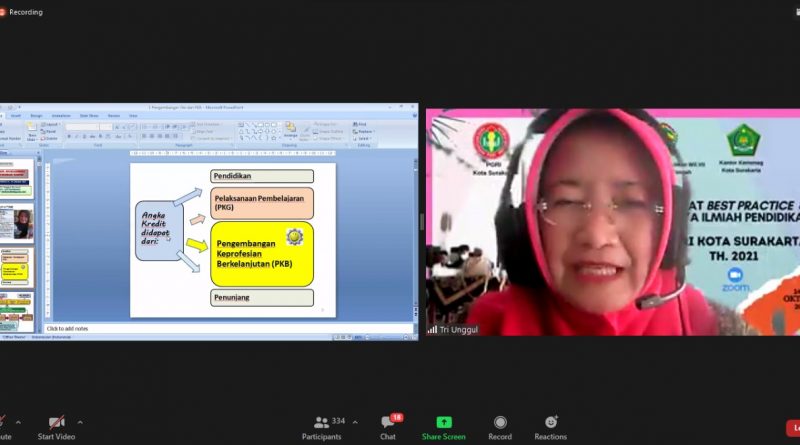Expand audio options arrow beside the microphone
Viewport: 800px width, 445px height.
click(x=20, y=422)
